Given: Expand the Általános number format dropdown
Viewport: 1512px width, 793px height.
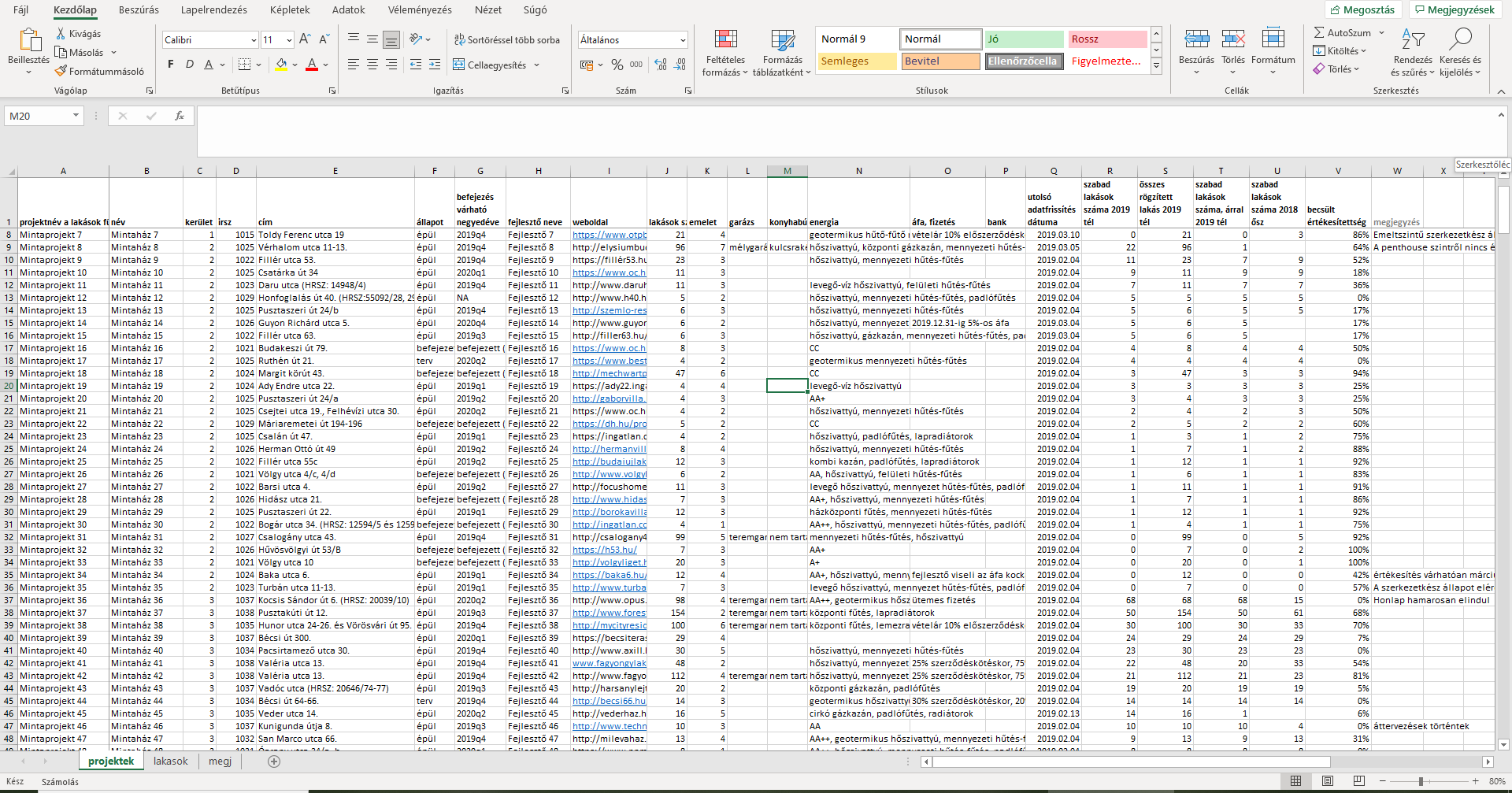Looking at the screenshot, I should pos(682,40).
